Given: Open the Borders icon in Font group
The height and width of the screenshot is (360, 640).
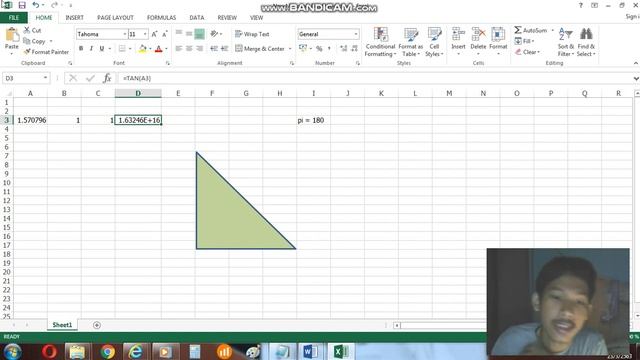Looking at the screenshot, I should [122, 49].
